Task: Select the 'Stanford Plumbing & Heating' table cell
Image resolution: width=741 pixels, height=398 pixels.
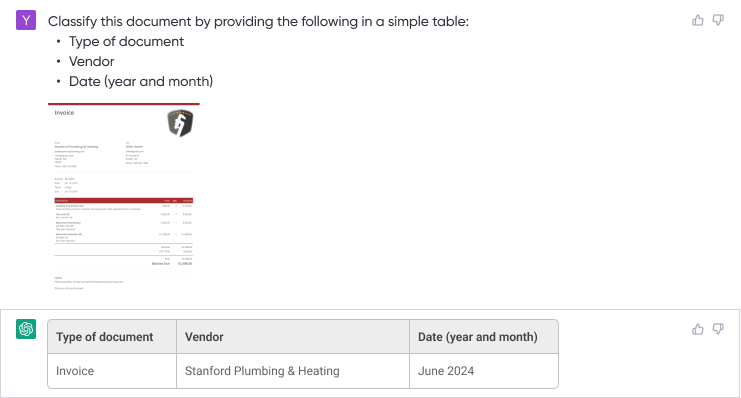Action: 293,371
